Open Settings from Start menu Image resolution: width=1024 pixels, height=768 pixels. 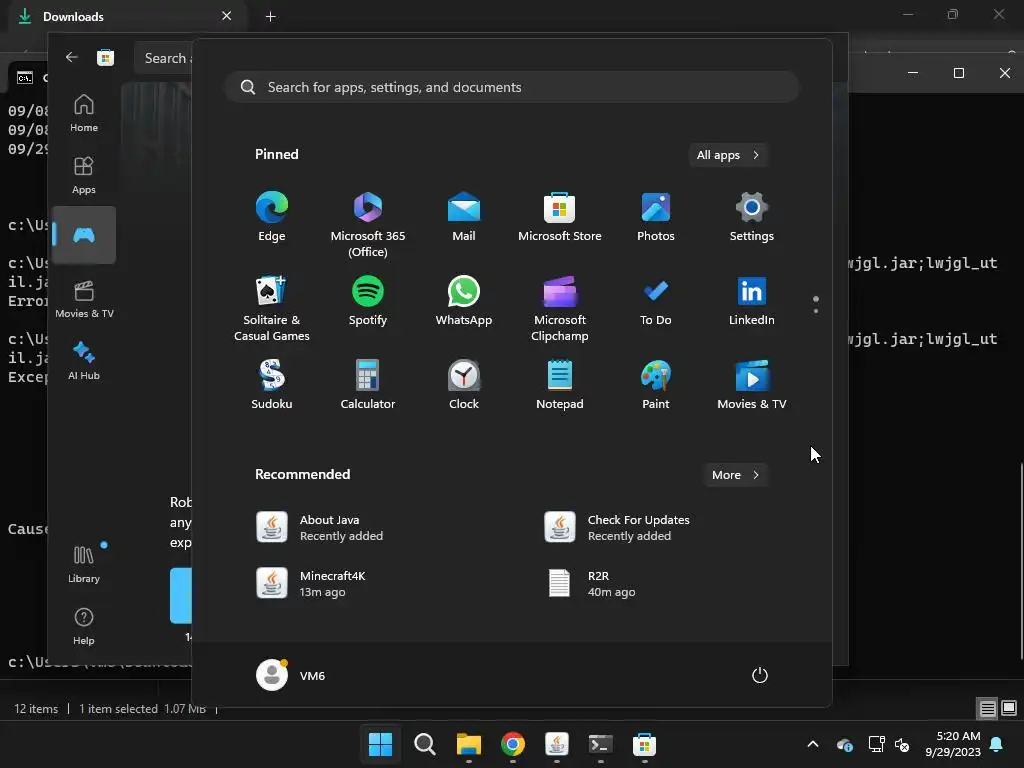click(x=752, y=217)
